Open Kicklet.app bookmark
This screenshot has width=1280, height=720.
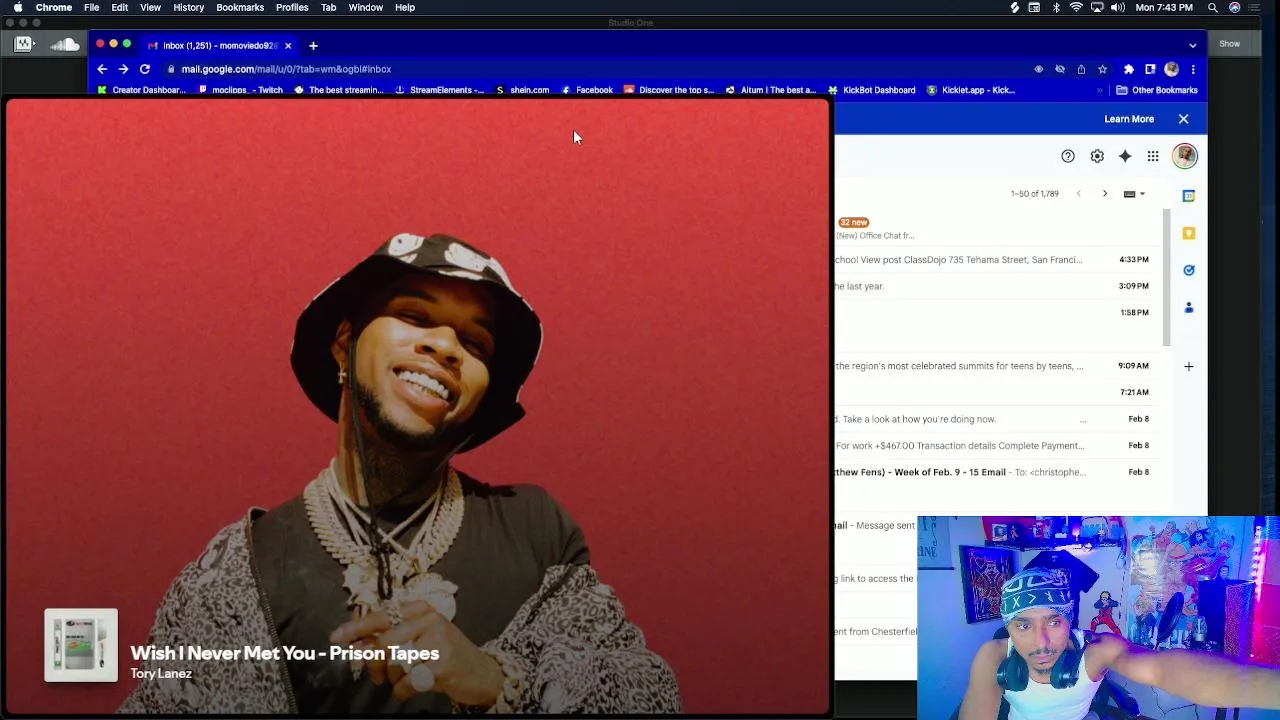click(971, 90)
